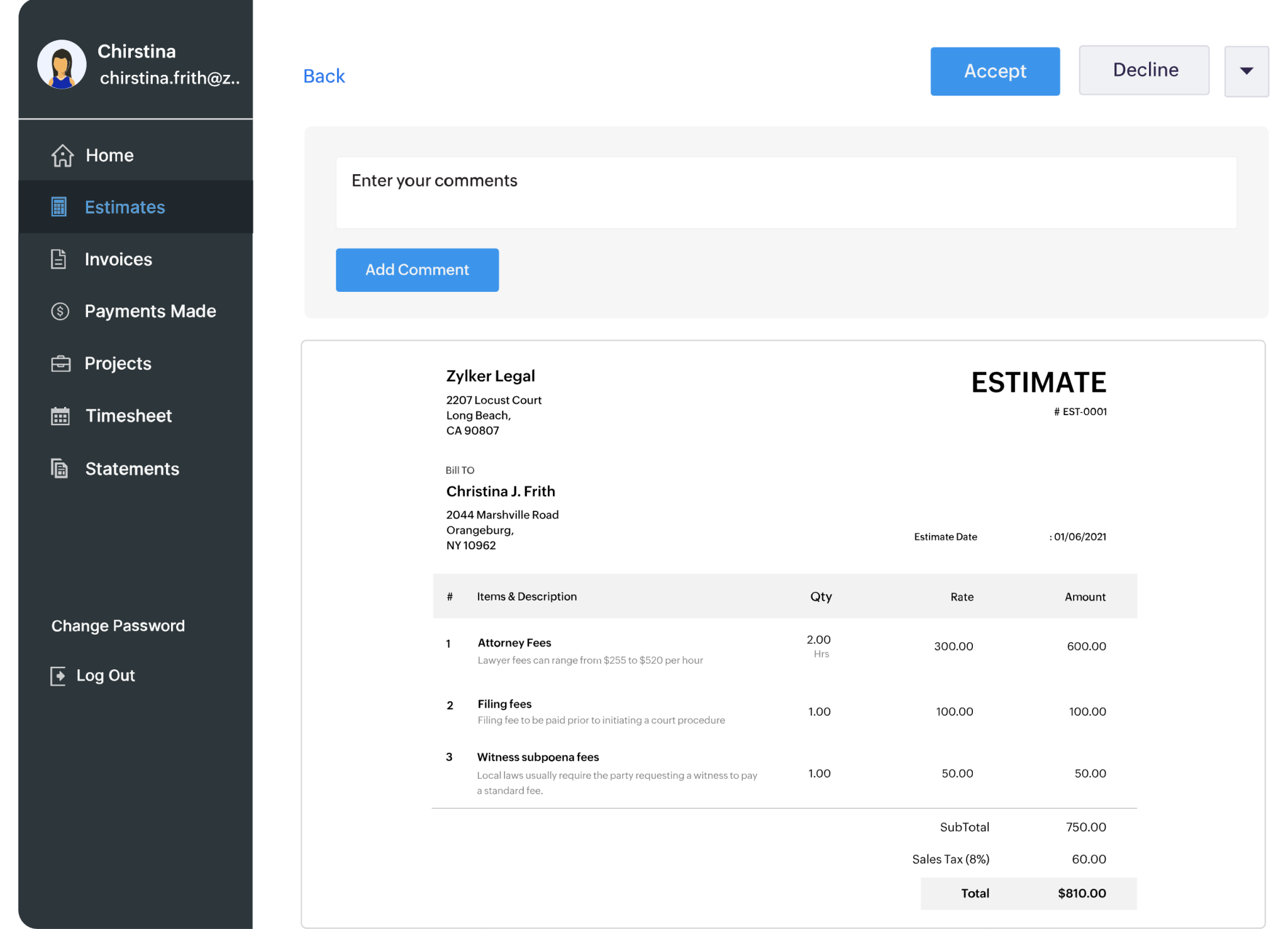
Task: Open the Statements page
Action: pos(131,468)
